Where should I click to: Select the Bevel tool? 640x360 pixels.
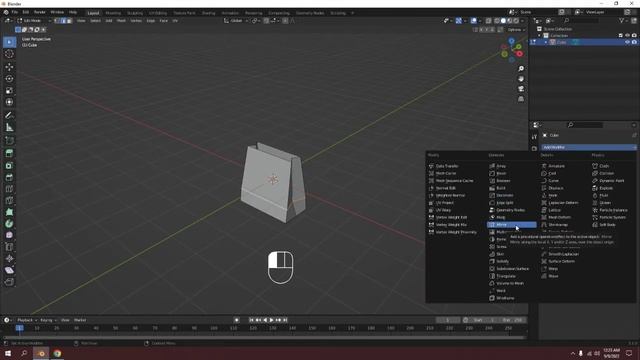(9, 177)
